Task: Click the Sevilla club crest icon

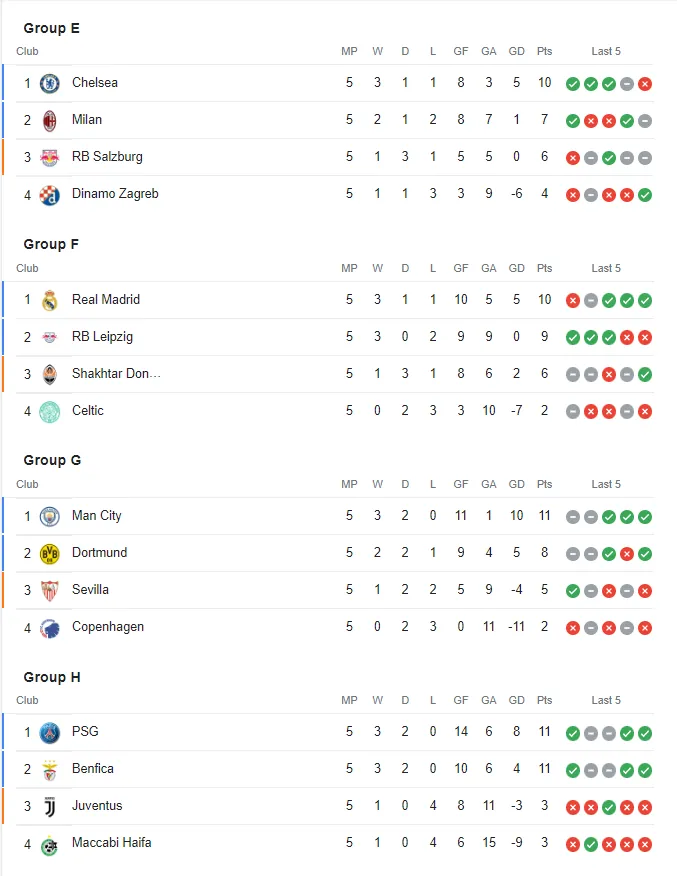Action: 50,590
